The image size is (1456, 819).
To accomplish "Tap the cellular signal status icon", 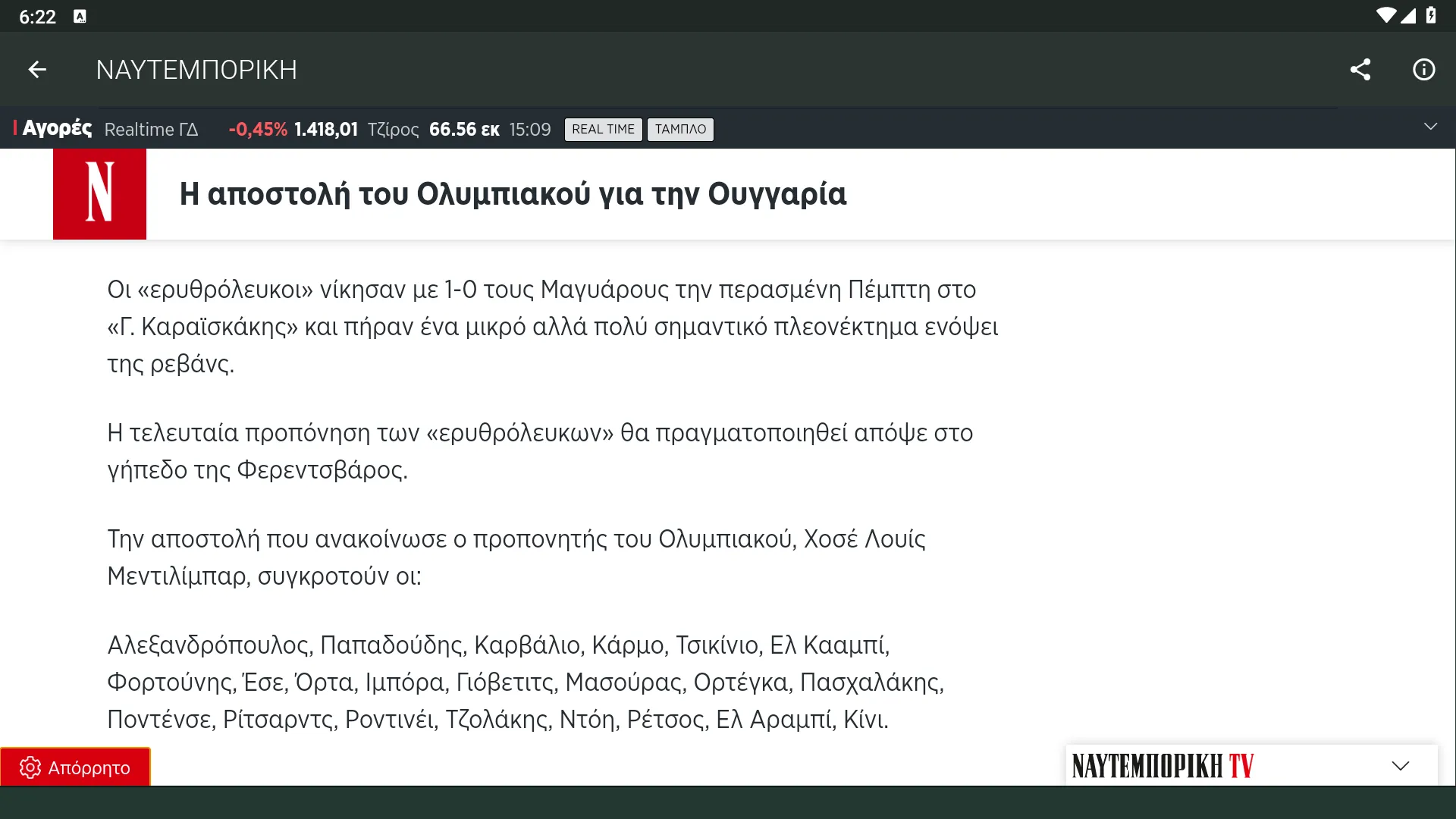I will [1408, 16].
